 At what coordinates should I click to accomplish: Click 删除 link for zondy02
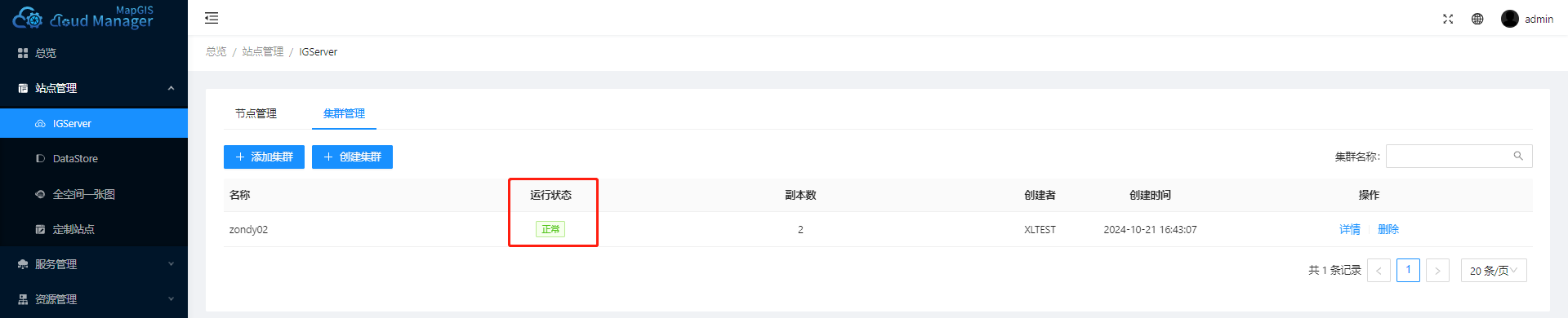point(1388,229)
